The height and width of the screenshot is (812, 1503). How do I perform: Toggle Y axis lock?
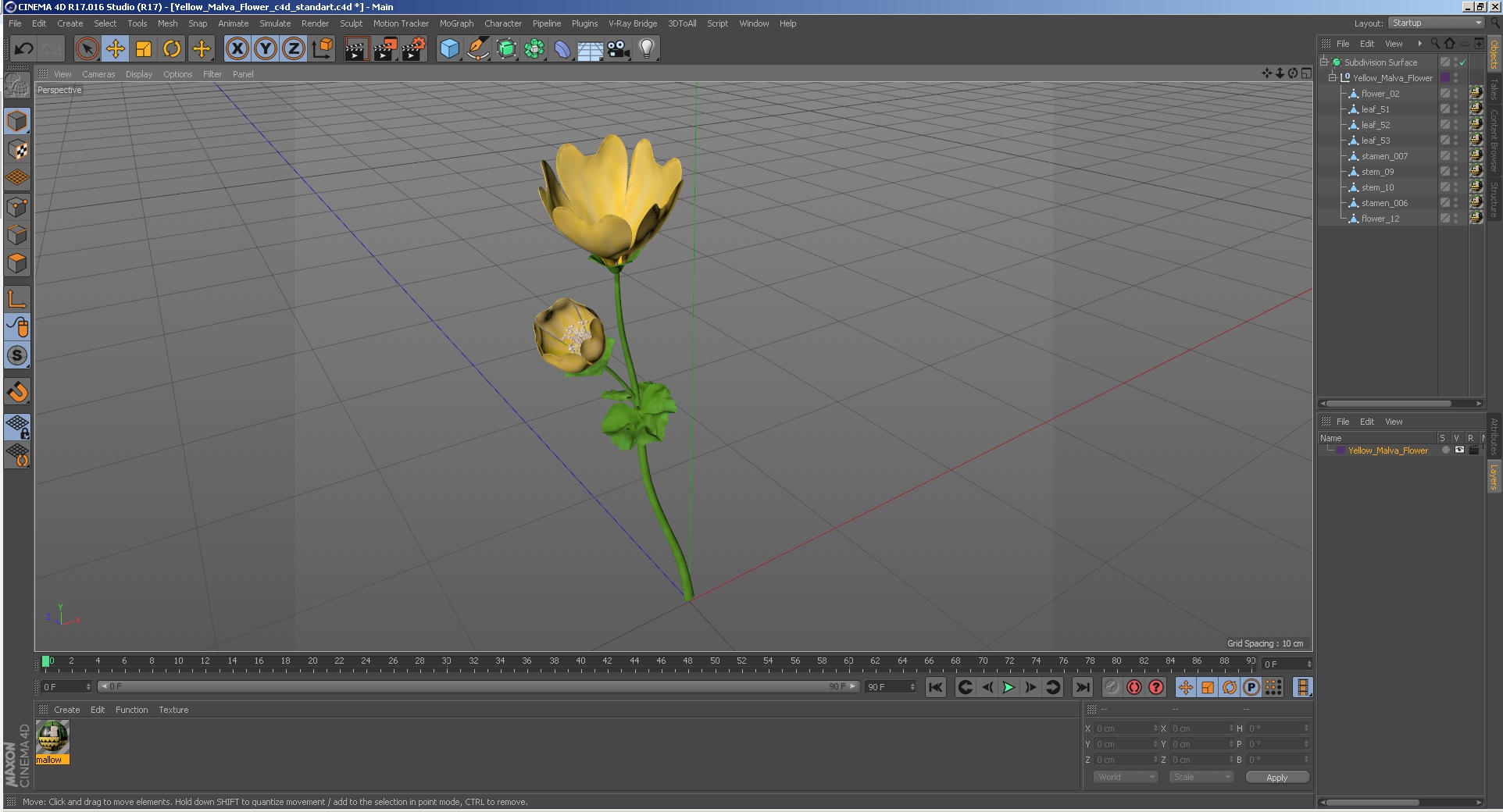(x=266, y=49)
